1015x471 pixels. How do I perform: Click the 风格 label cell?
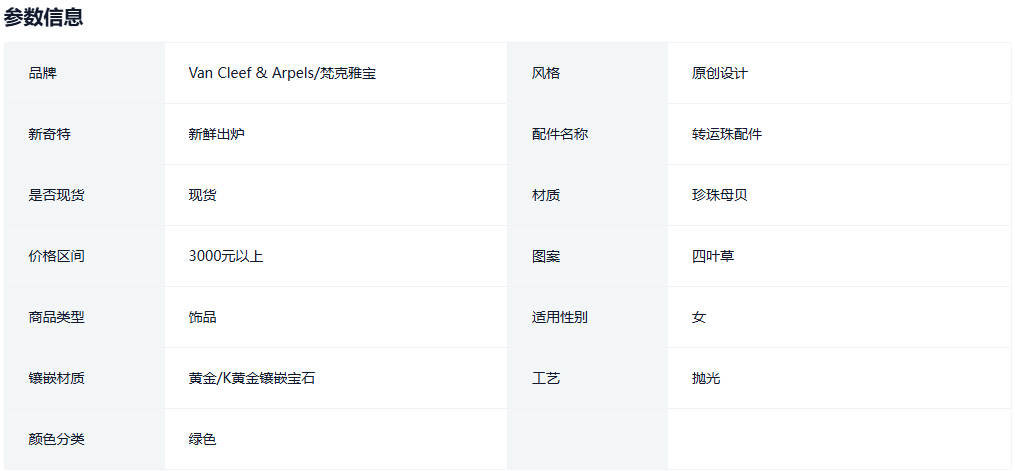pyautogui.click(x=546, y=73)
